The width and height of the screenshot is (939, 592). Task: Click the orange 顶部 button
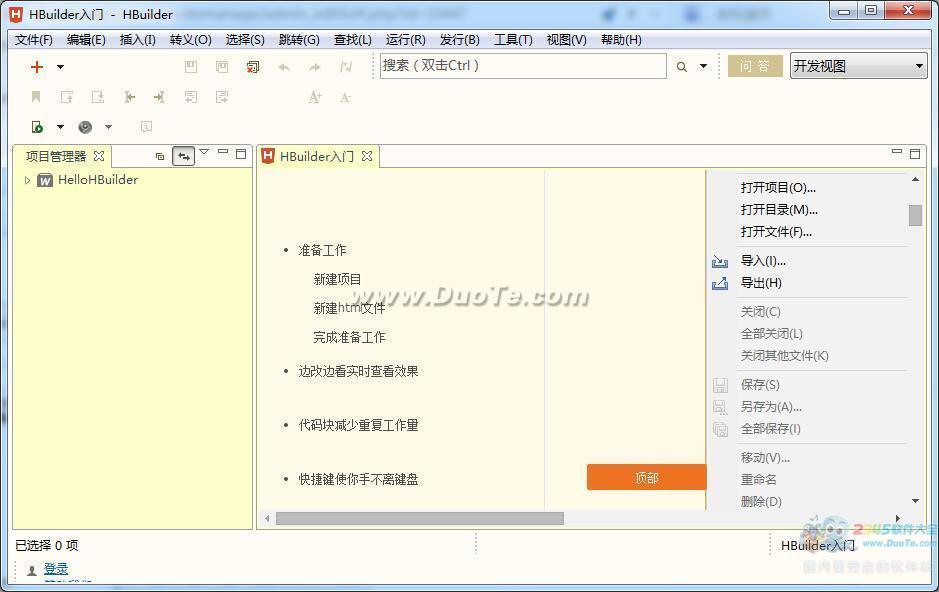coord(647,477)
